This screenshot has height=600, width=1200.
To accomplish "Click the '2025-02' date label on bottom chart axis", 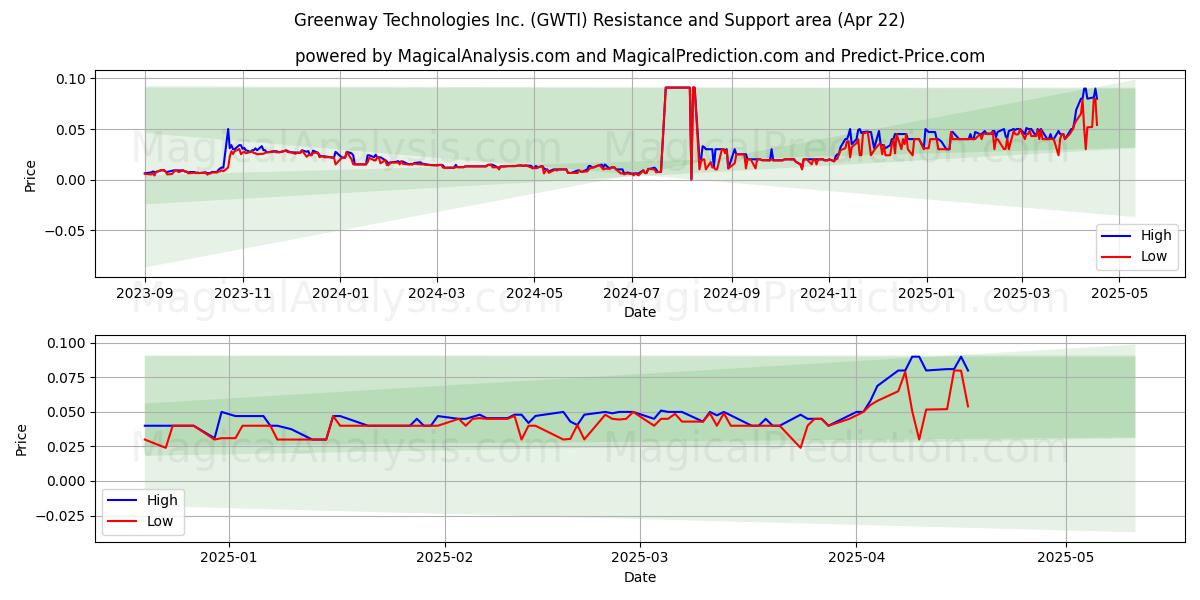I will [x=444, y=556].
